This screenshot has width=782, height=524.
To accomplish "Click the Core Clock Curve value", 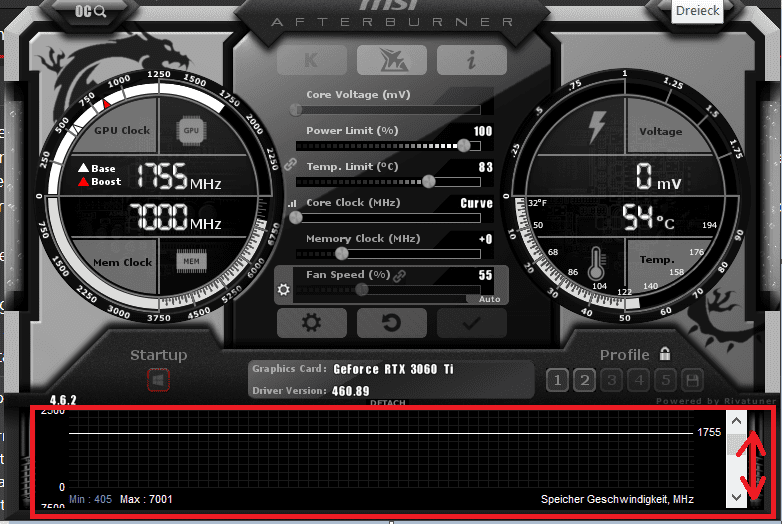I will point(476,203).
